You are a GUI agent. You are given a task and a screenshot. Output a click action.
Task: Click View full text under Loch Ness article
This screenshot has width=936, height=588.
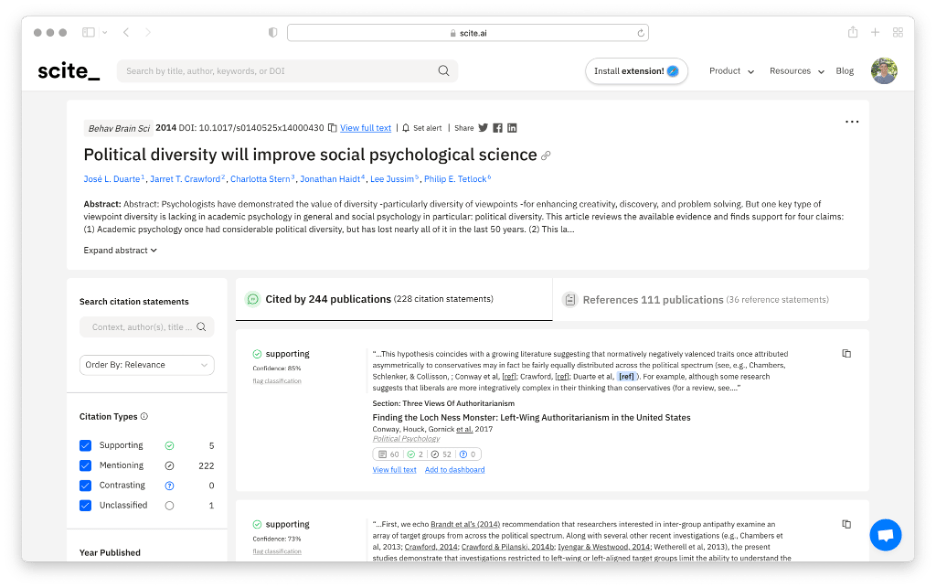tap(394, 470)
